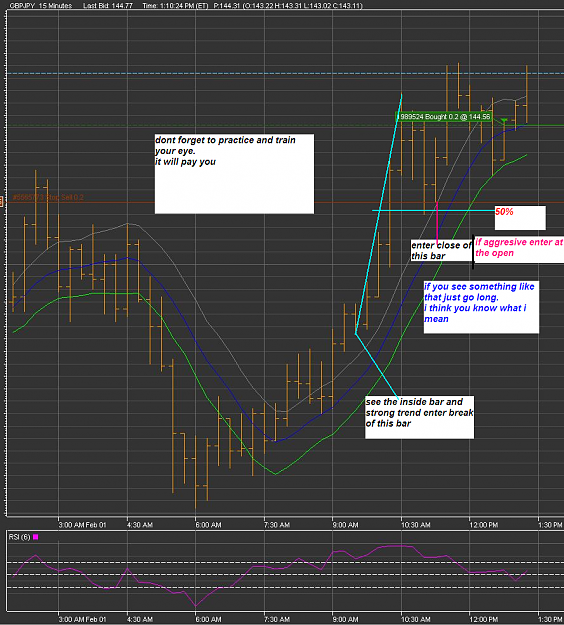
Task: Click '12:00 PM' on RSI panel time axis
Action: (484, 619)
